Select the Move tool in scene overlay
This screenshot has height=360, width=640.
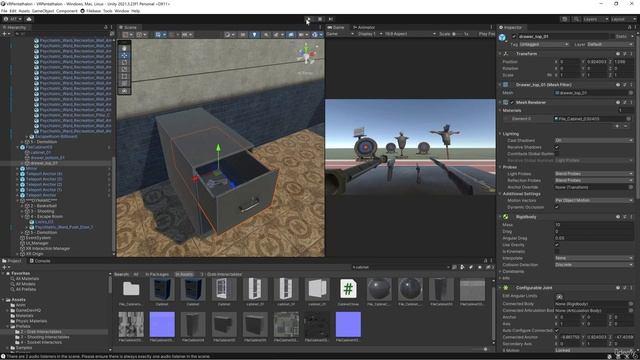(x=124, y=55)
